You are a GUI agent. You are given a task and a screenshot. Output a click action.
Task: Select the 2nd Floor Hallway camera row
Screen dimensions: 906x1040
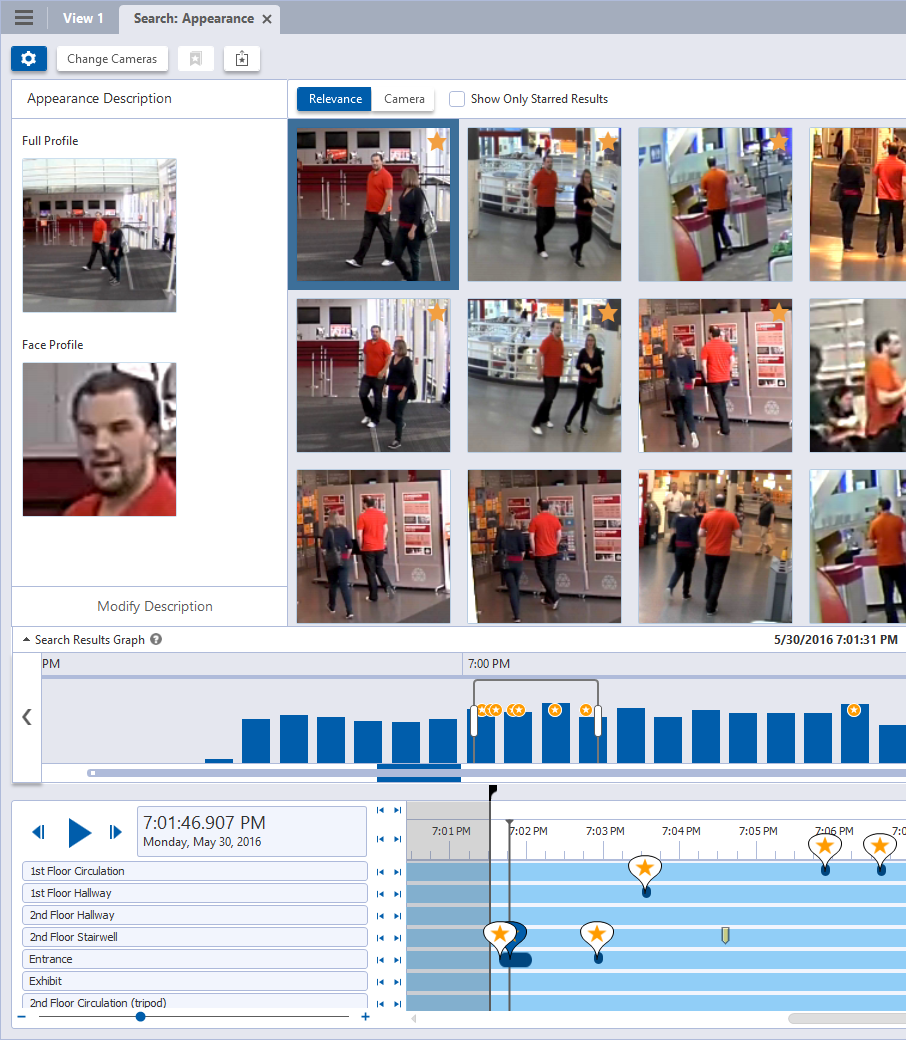coord(195,915)
